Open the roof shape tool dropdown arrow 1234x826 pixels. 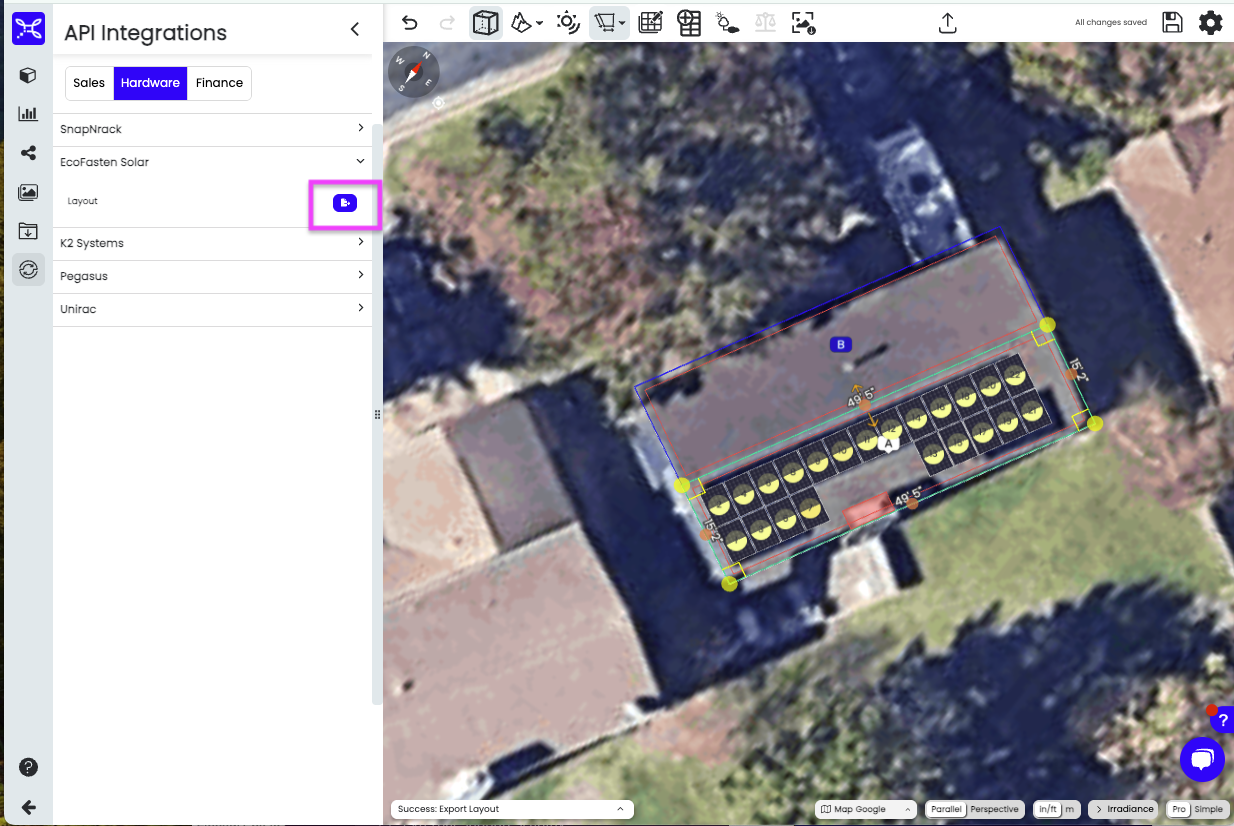(540, 23)
